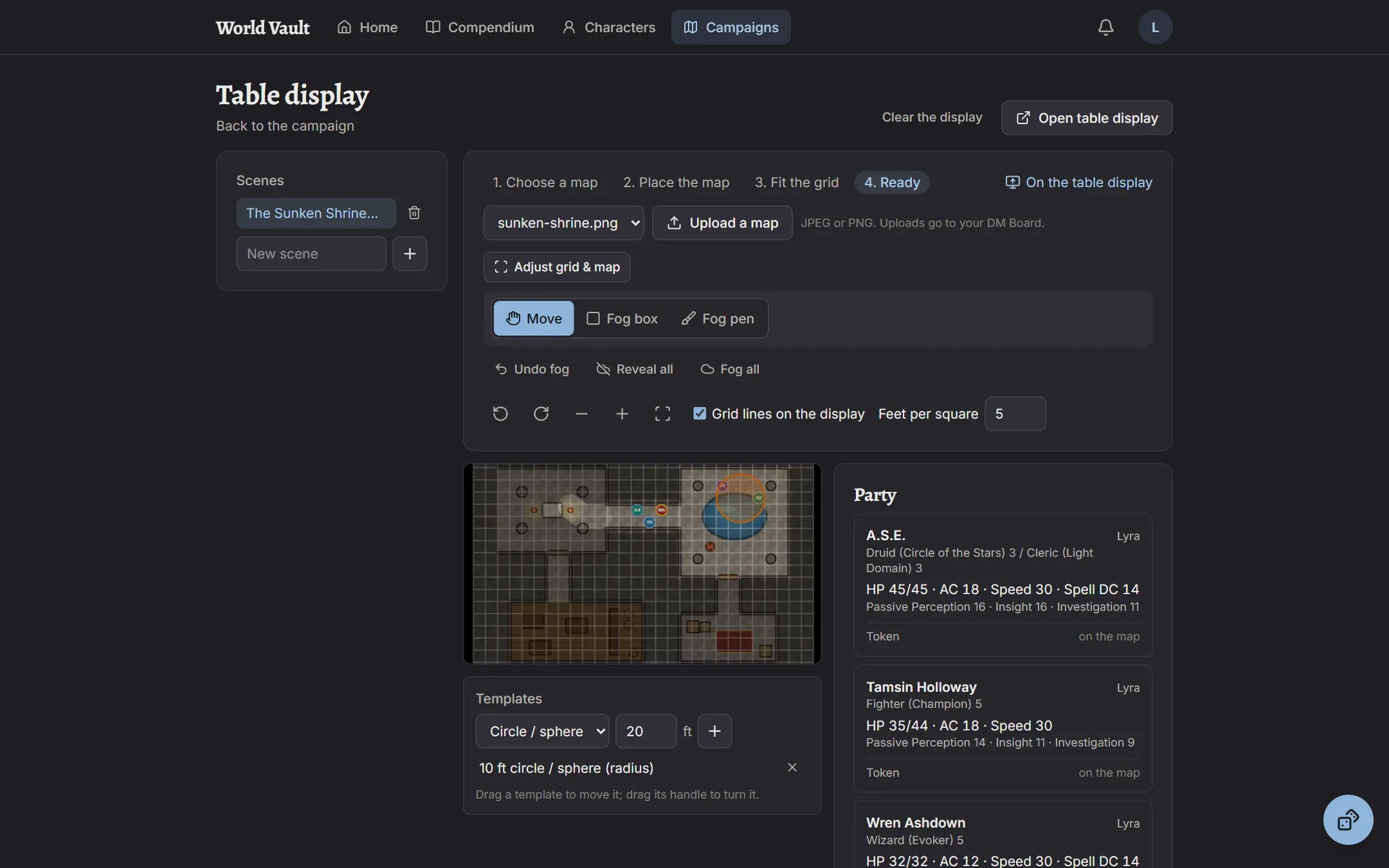
Task: Remove the 10 ft circle / sphere template
Action: click(x=792, y=767)
